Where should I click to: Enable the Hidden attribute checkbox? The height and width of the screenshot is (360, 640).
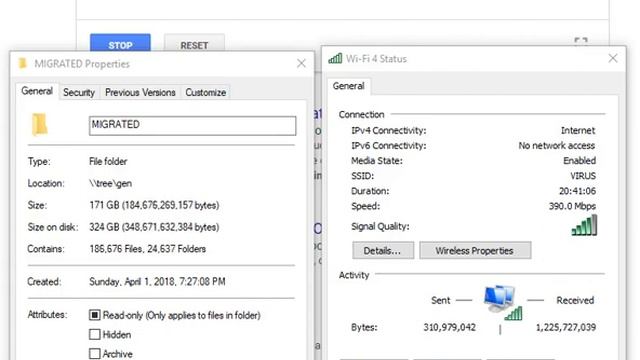[x=95, y=334]
